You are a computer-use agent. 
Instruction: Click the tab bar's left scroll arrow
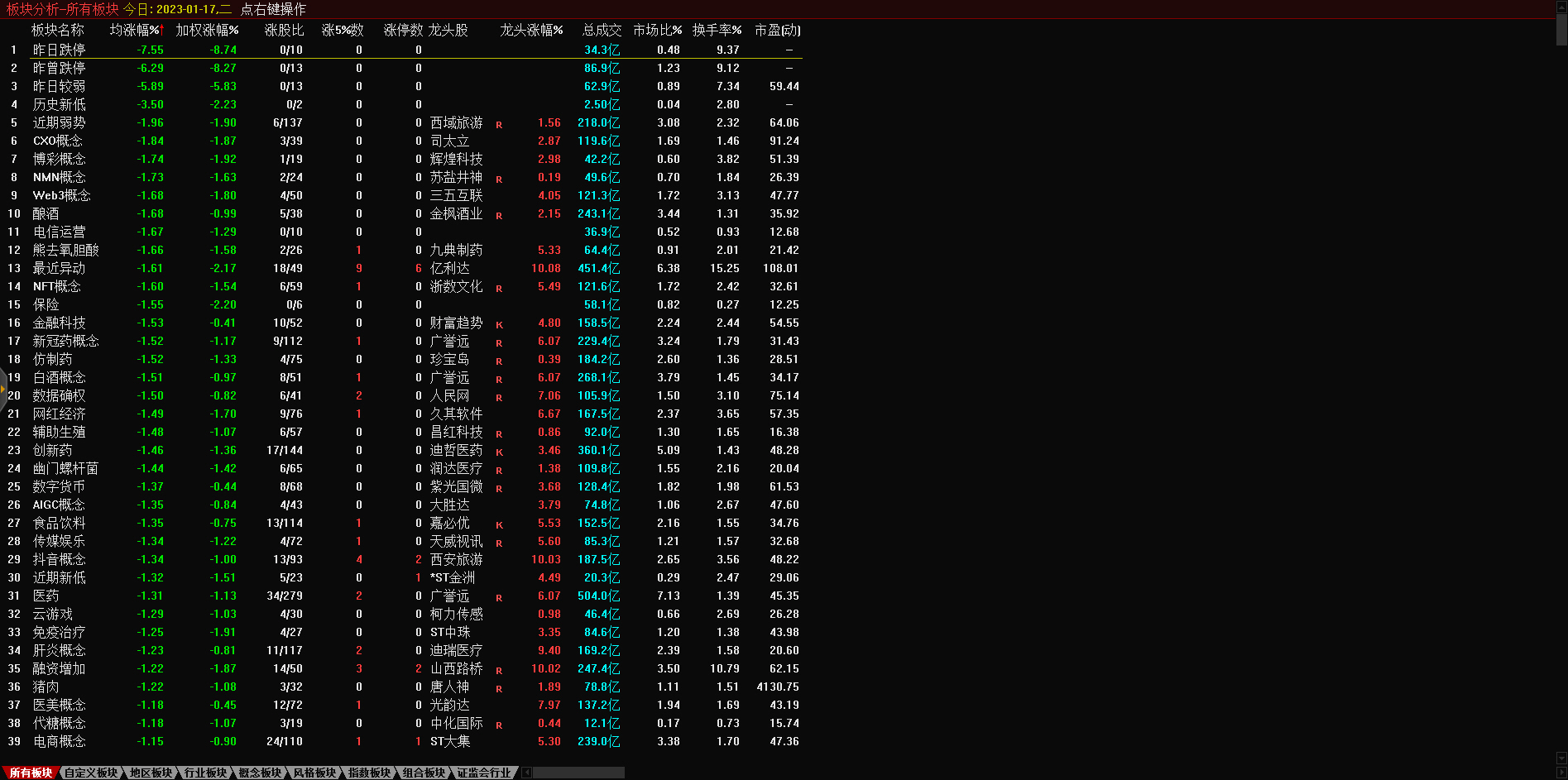(x=527, y=773)
